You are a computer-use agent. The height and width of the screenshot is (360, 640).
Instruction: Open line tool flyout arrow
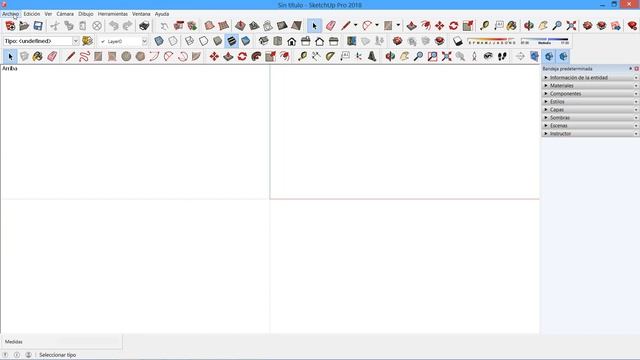click(356, 25)
